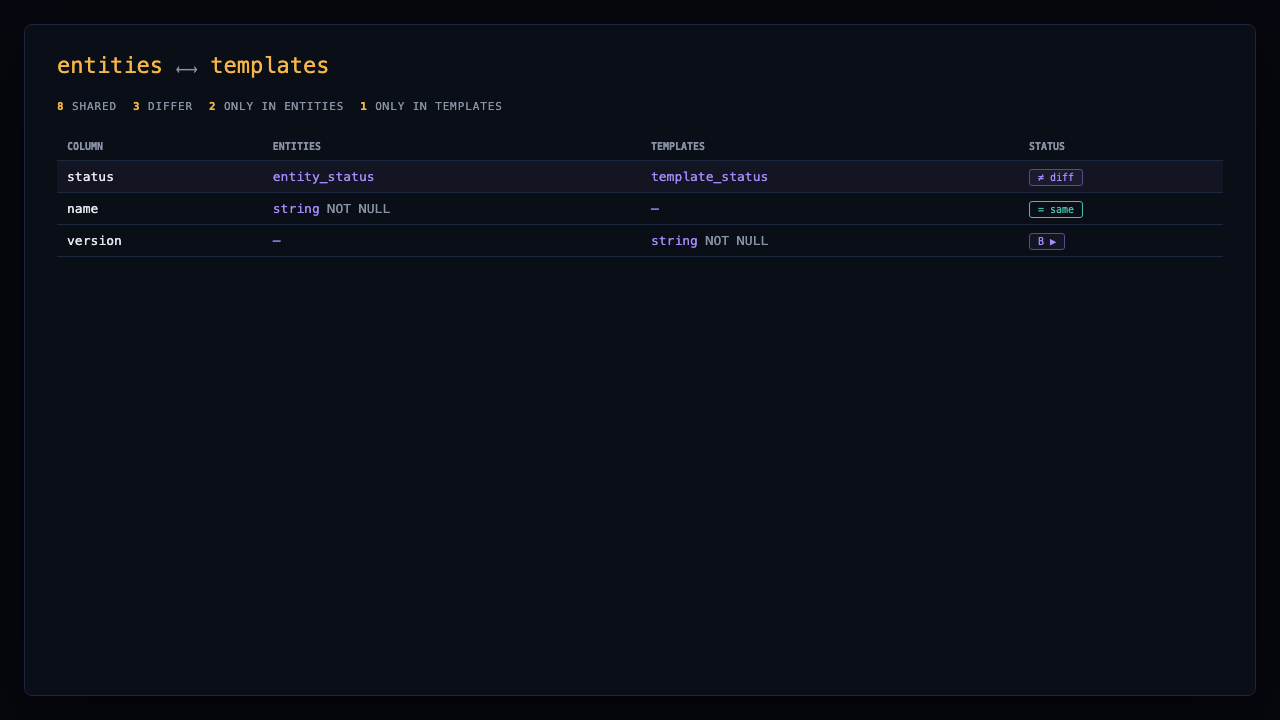Click the TEMPLATES table header

tap(678, 146)
